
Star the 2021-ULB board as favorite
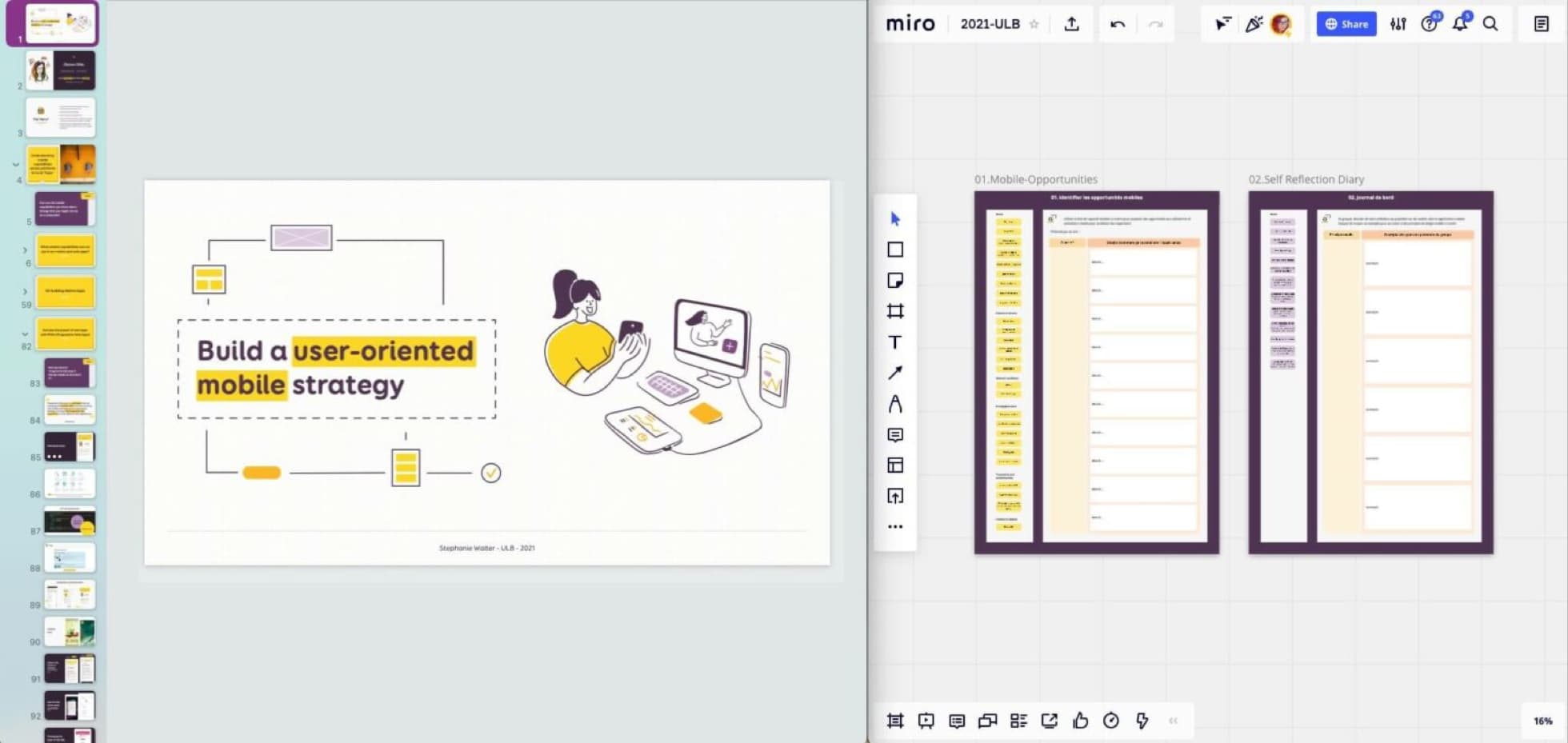[1034, 24]
